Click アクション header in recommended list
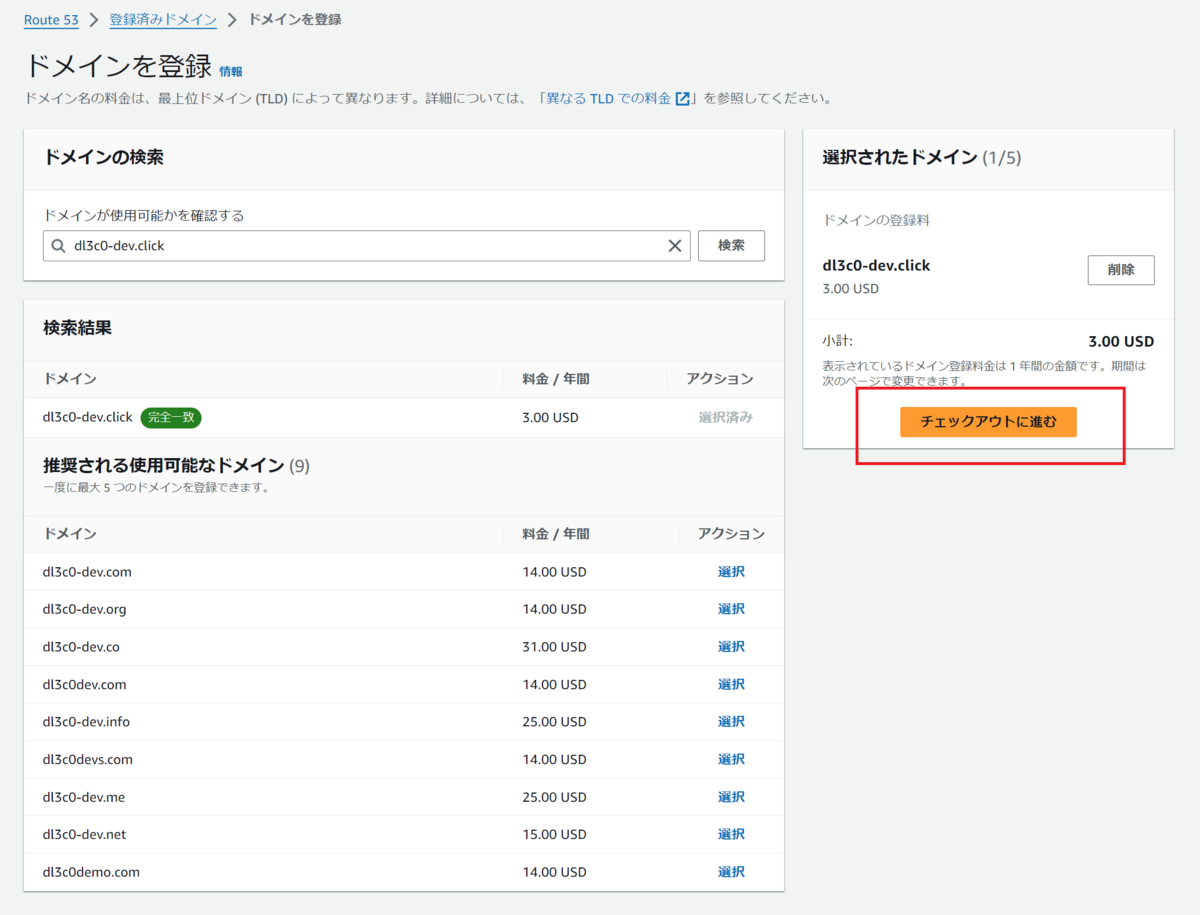Viewport: 1200px width, 915px height. (x=731, y=534)
